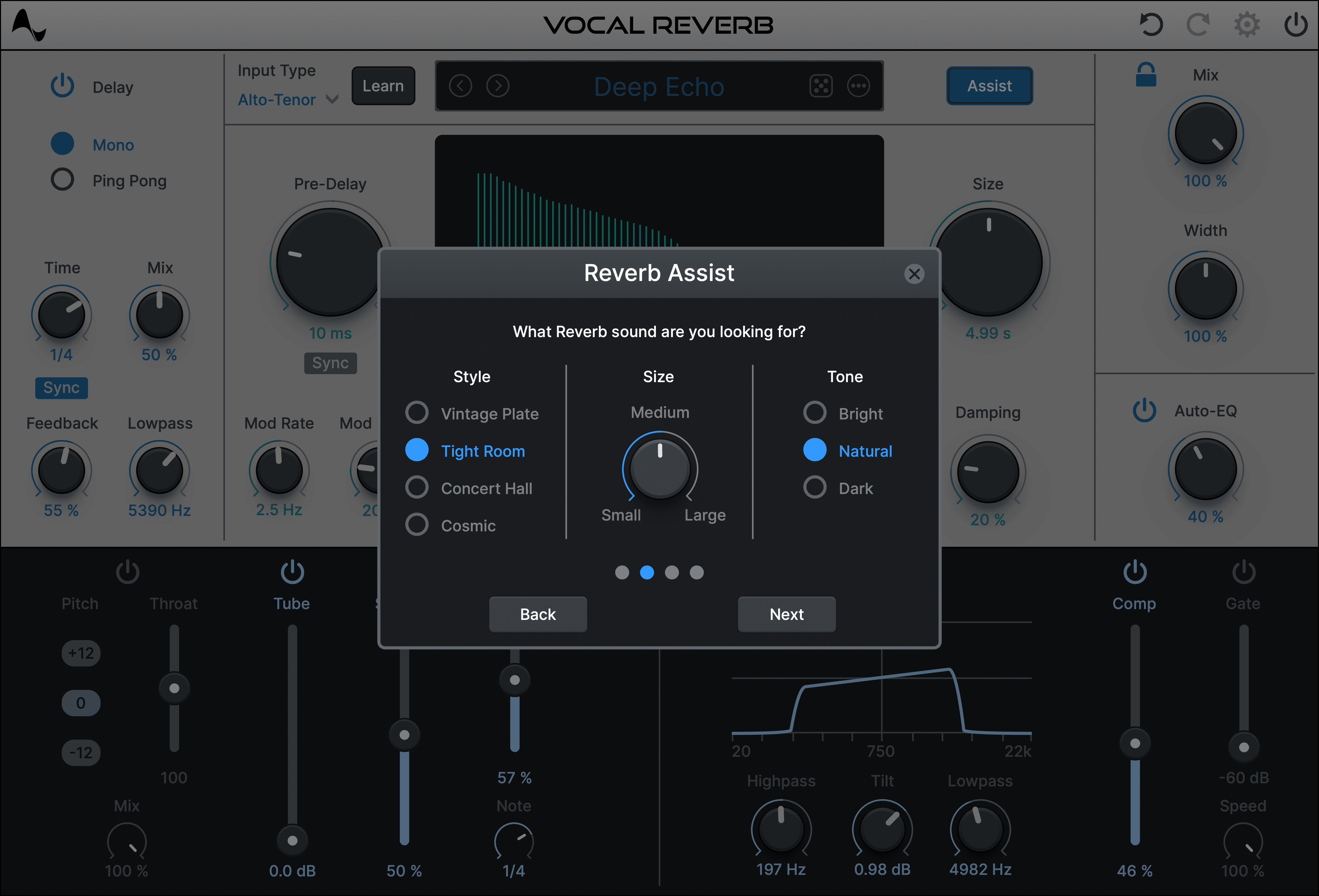Image resolution: width=1319 pixels, height=896 pixels.
Task: Click the next preset arrow
Action: click(x=498, y=86)
